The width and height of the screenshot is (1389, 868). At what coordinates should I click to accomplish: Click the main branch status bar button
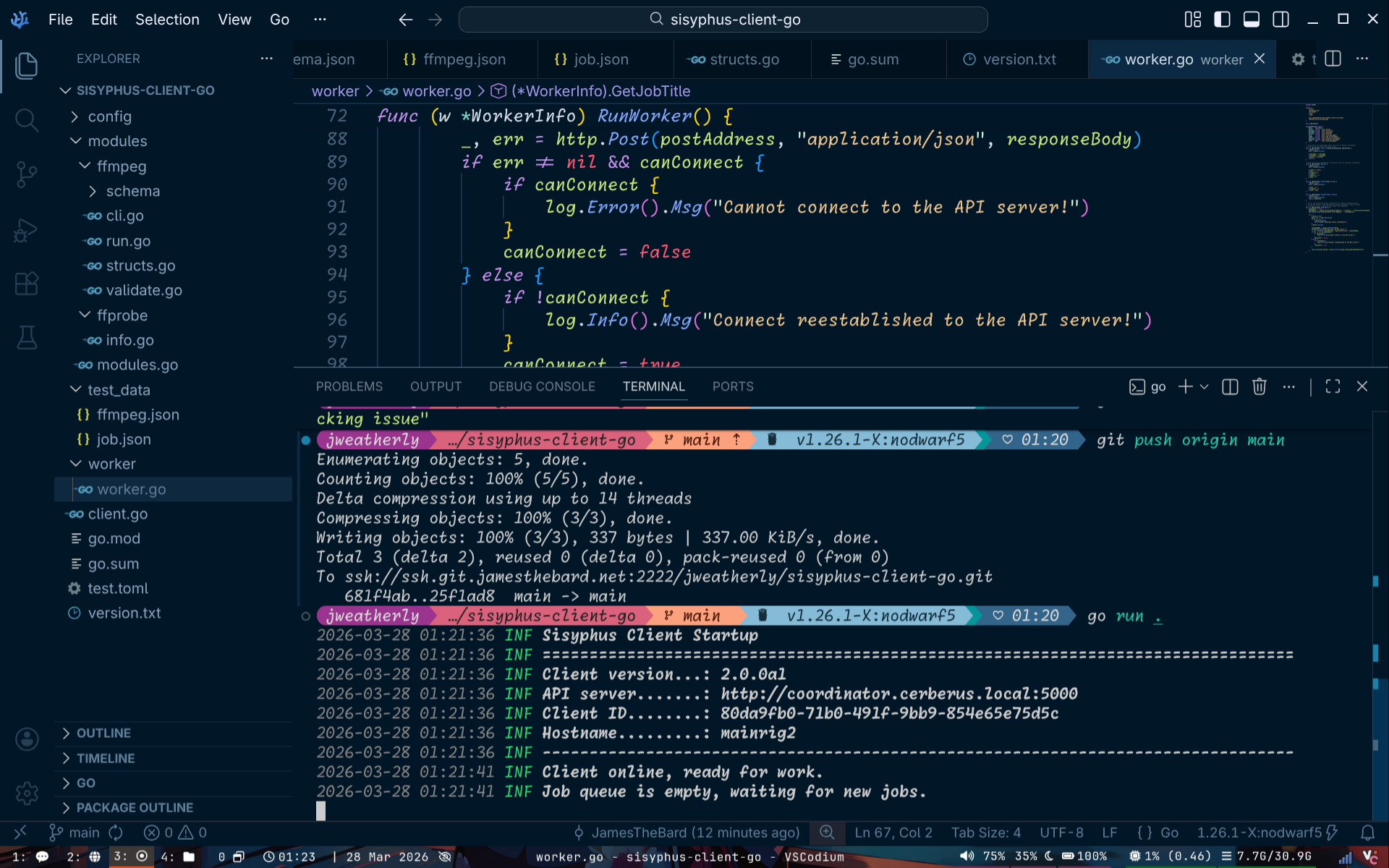click(75, 833)
